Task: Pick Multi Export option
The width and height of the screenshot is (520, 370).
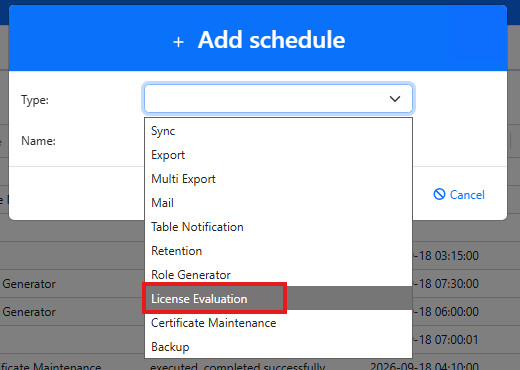Action: pos(278,179)
